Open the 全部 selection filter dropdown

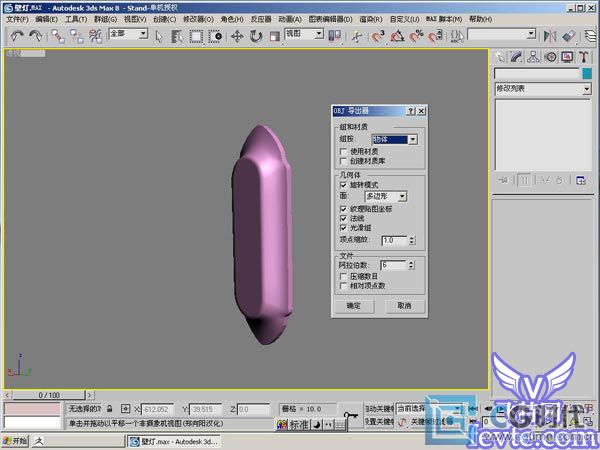(x=128, y=34)
